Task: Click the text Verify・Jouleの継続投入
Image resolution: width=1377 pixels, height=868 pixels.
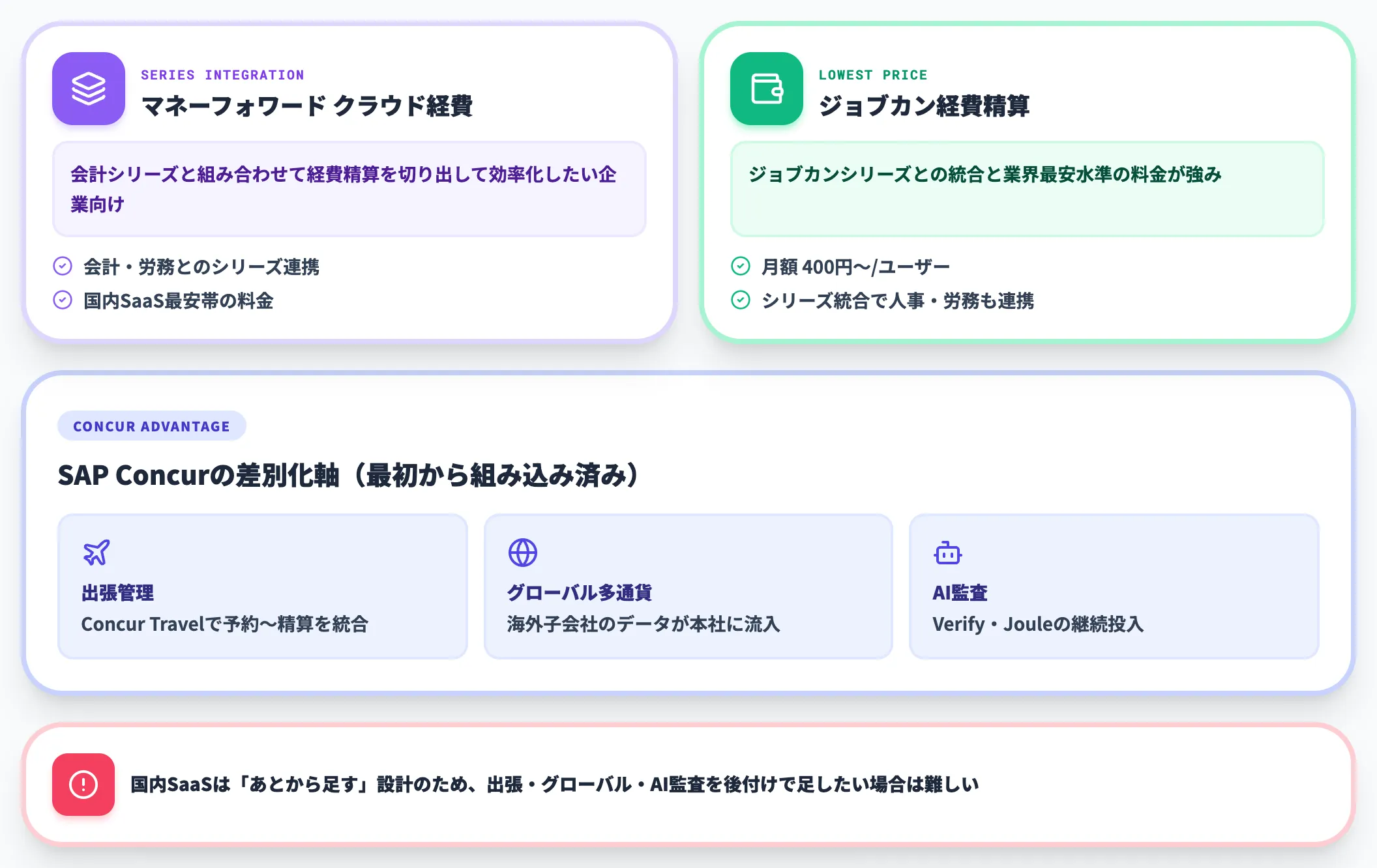Action: 1038,624
